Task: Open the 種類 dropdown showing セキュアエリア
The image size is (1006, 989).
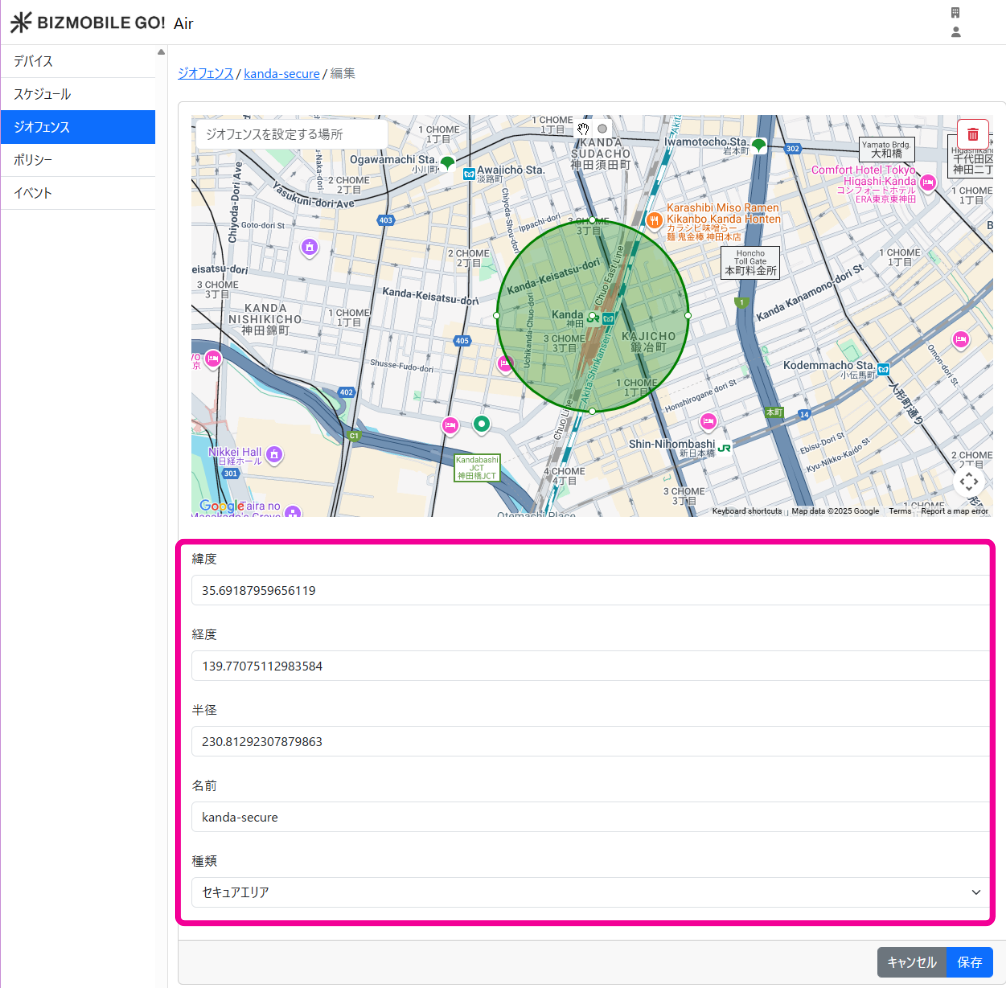Action: point(591,892)
